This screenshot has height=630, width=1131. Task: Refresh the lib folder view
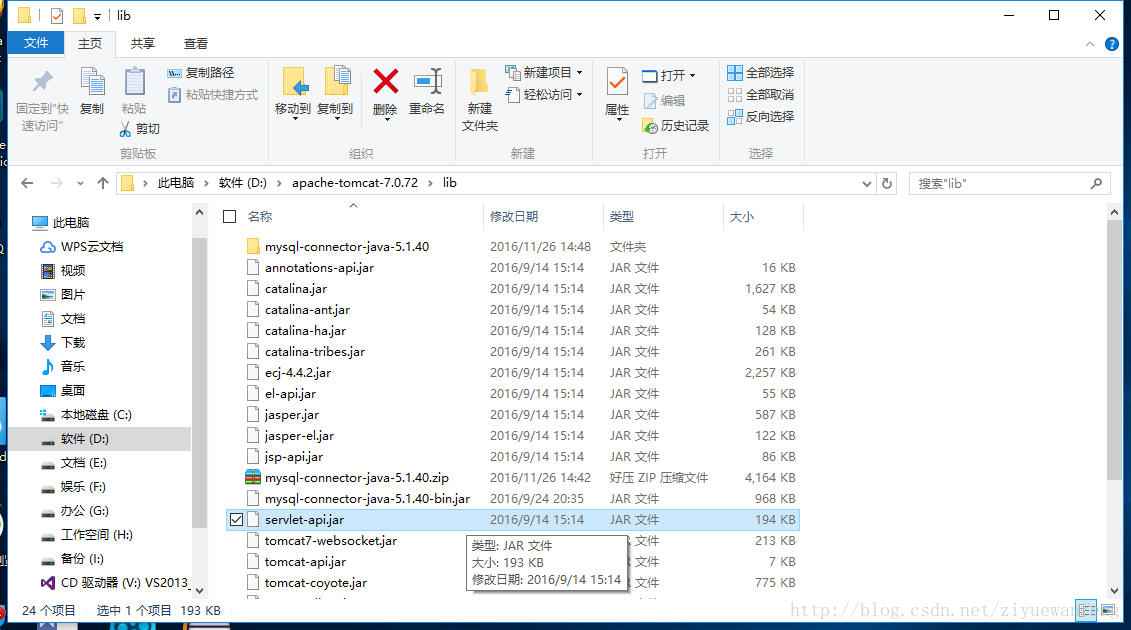coord(887,183)
